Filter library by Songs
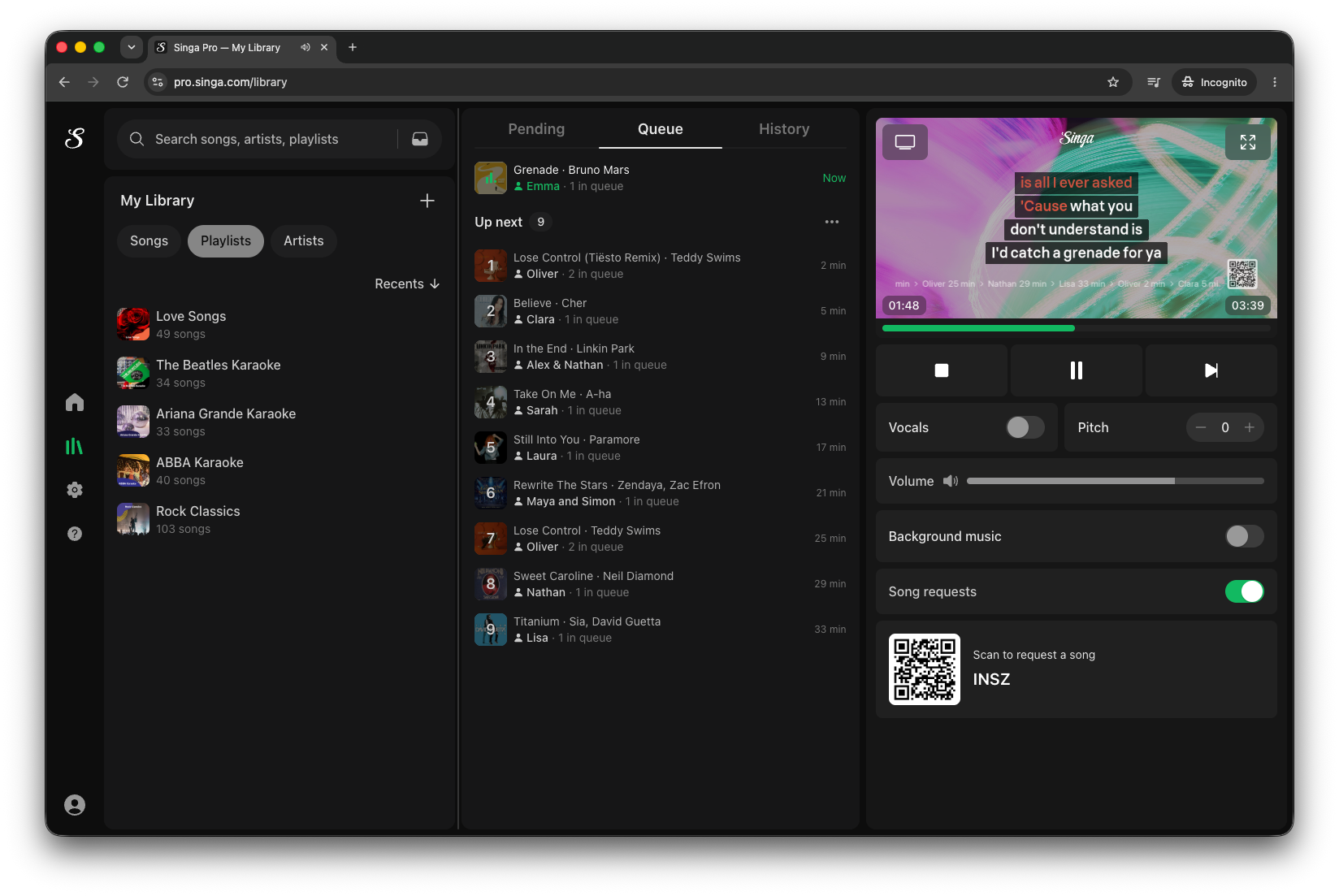Screen dimensions: 1339x896 tap(149, 241)
